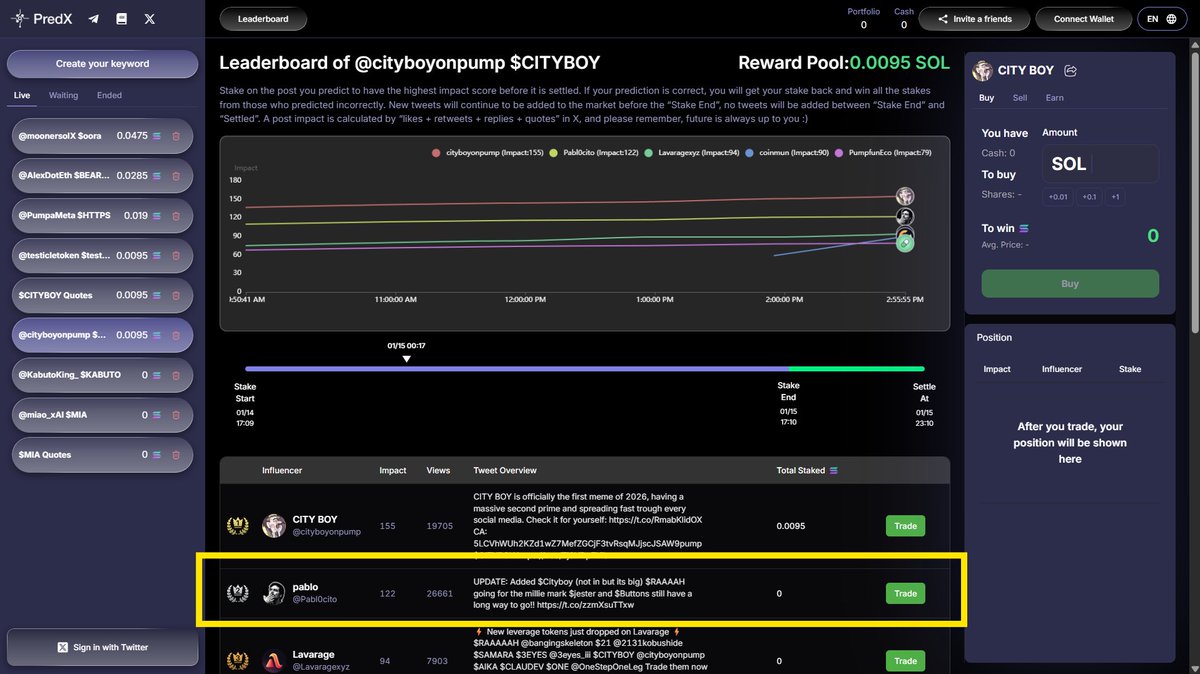Click the PredX logo
This screenshot has width=1200, height=674.
[40, 19]
